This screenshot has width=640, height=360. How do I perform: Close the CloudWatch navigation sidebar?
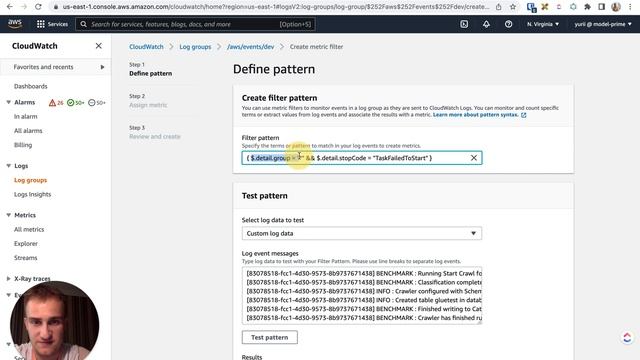pos(98,46)
